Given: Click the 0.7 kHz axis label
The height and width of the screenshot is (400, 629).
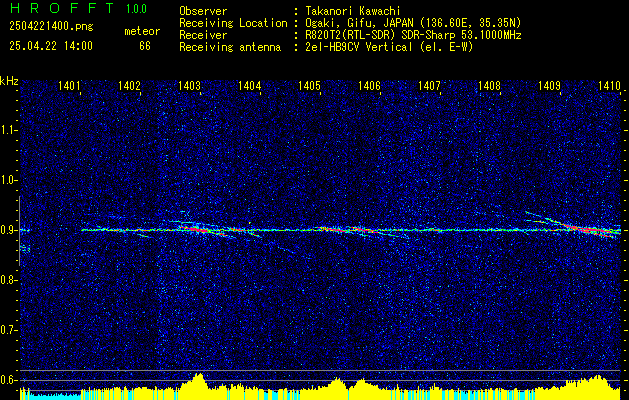Looking at the screenshot, I should pyautogui.click(x=6, y=330).
